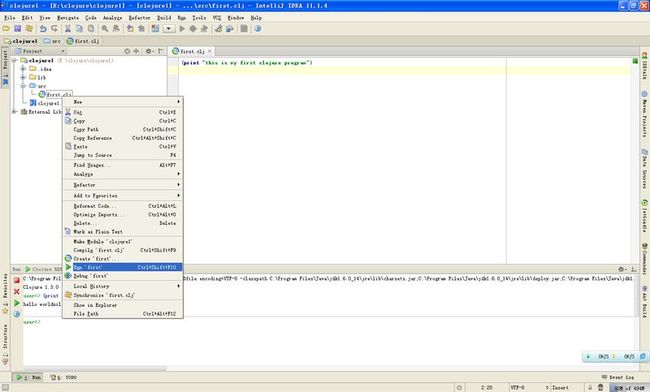Click the editor line with print statement
The width and height of the screenshot is (650, 392).
click(247, 63)
